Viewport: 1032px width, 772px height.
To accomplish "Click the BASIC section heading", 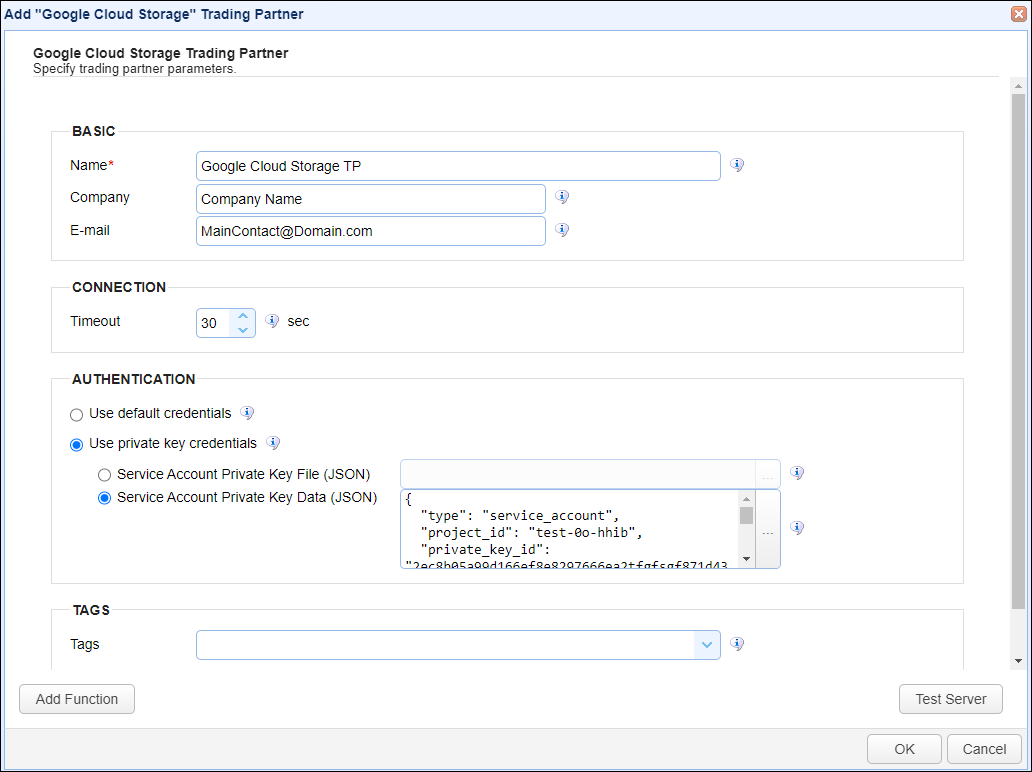I will 93,131.
